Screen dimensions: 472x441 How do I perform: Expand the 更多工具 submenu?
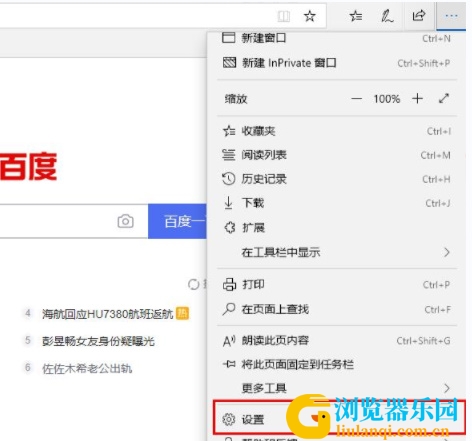[337, 388]
